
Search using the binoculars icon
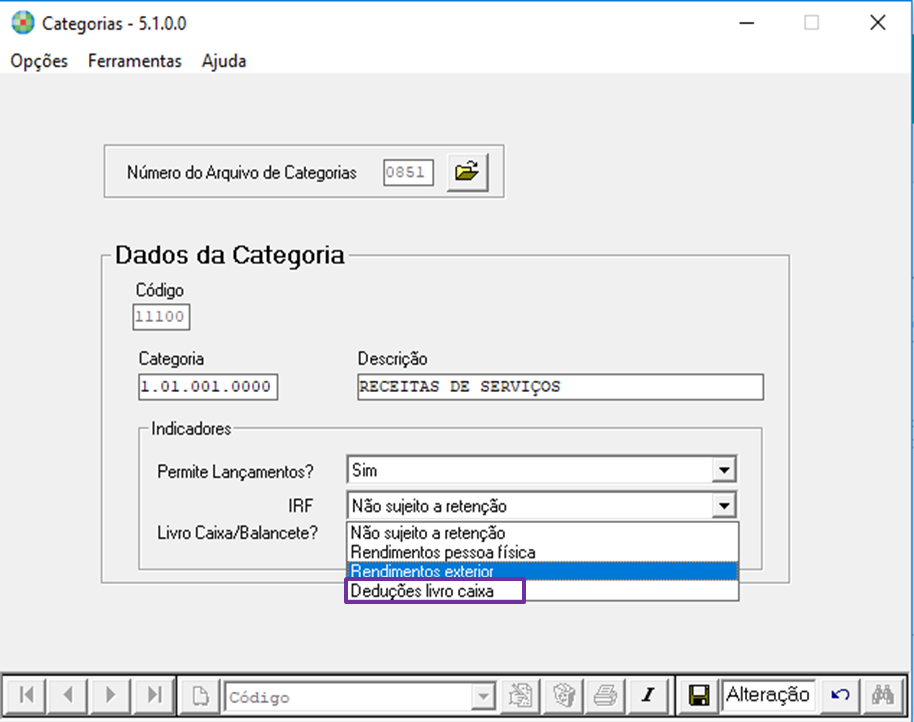click(883, 695)
